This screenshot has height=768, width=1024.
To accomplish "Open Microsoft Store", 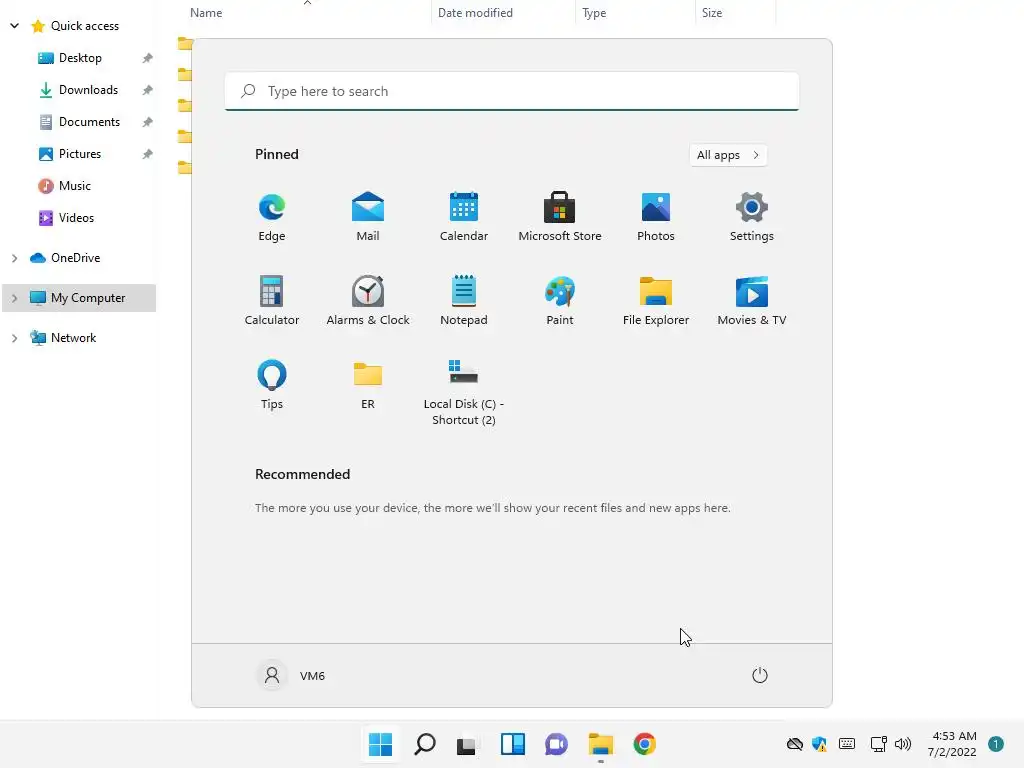I will coord(560,217).
